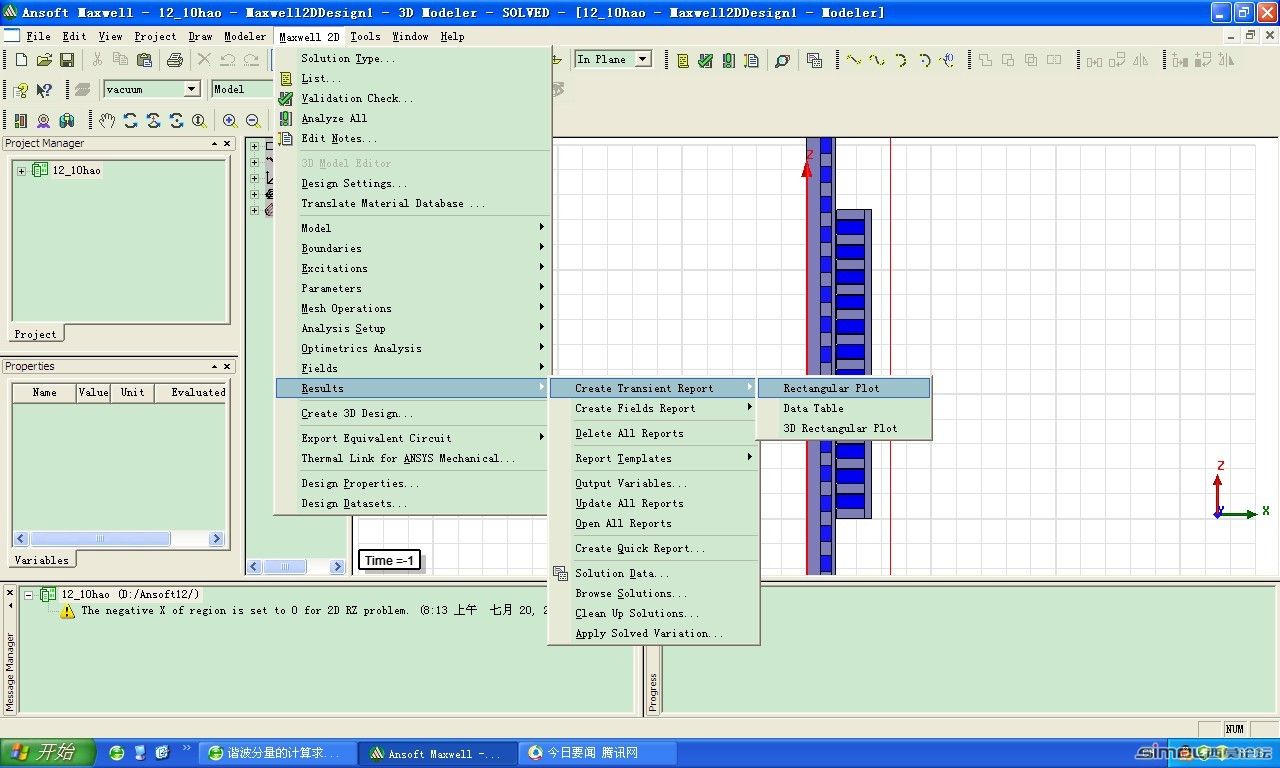
Task: Pin the Project Manager panel
Action: (x=214, y=144)
